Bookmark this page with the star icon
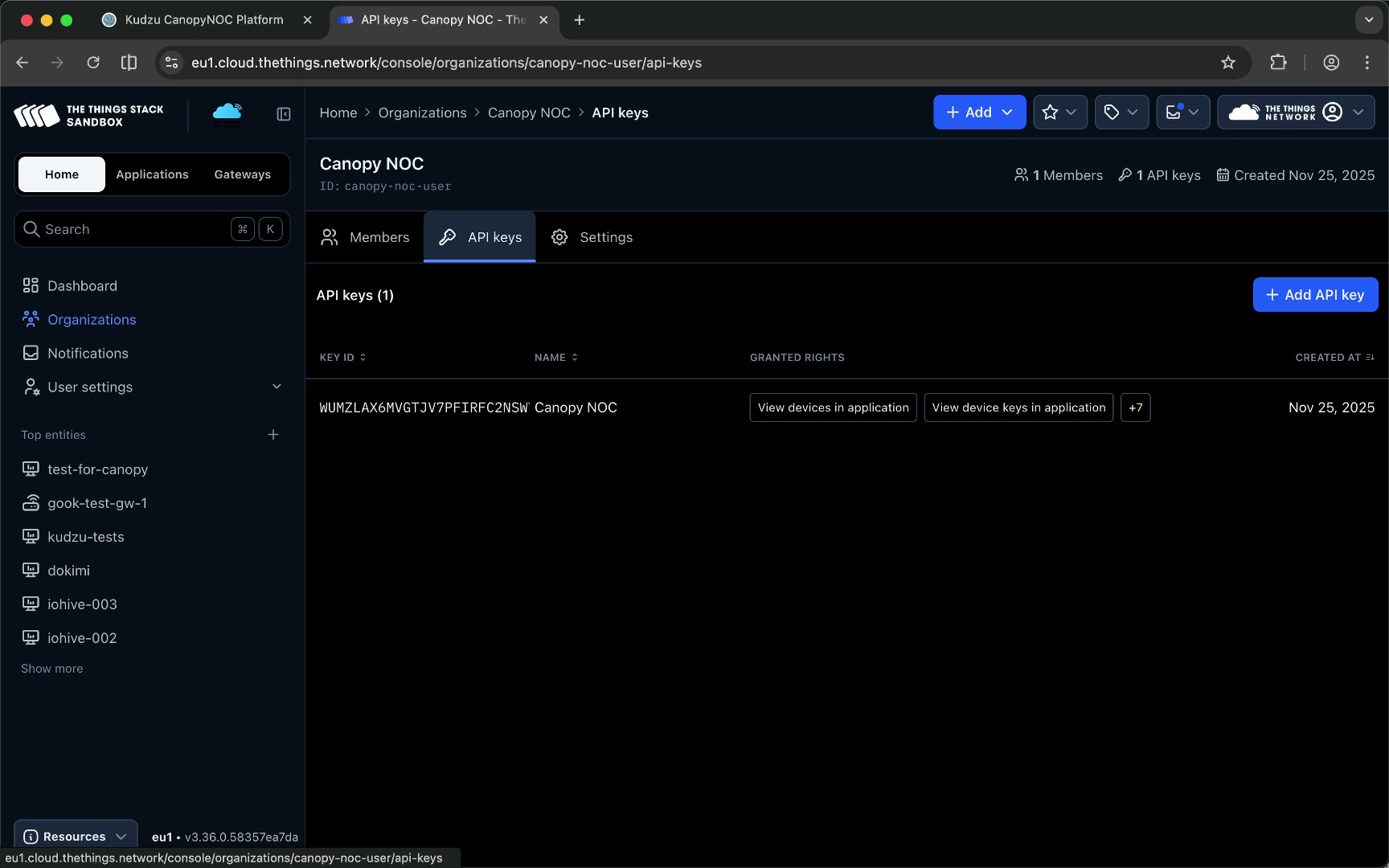The height and width of the screenshot is (868, 1389). [x=1228, y=63]
